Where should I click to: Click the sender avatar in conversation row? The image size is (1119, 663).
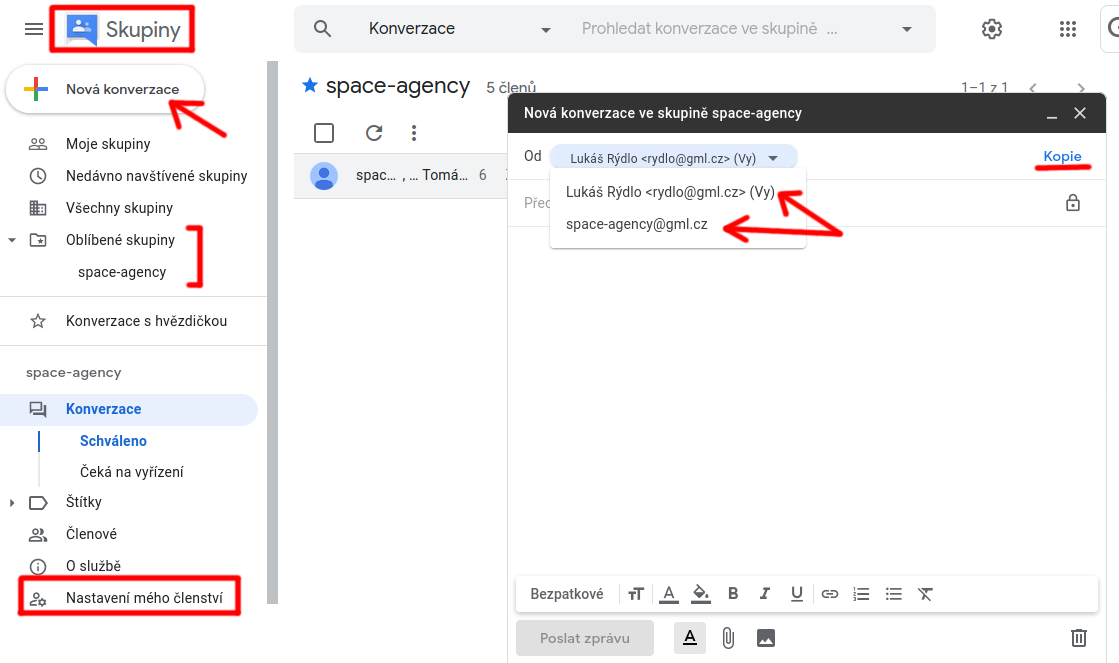(324, 176)
